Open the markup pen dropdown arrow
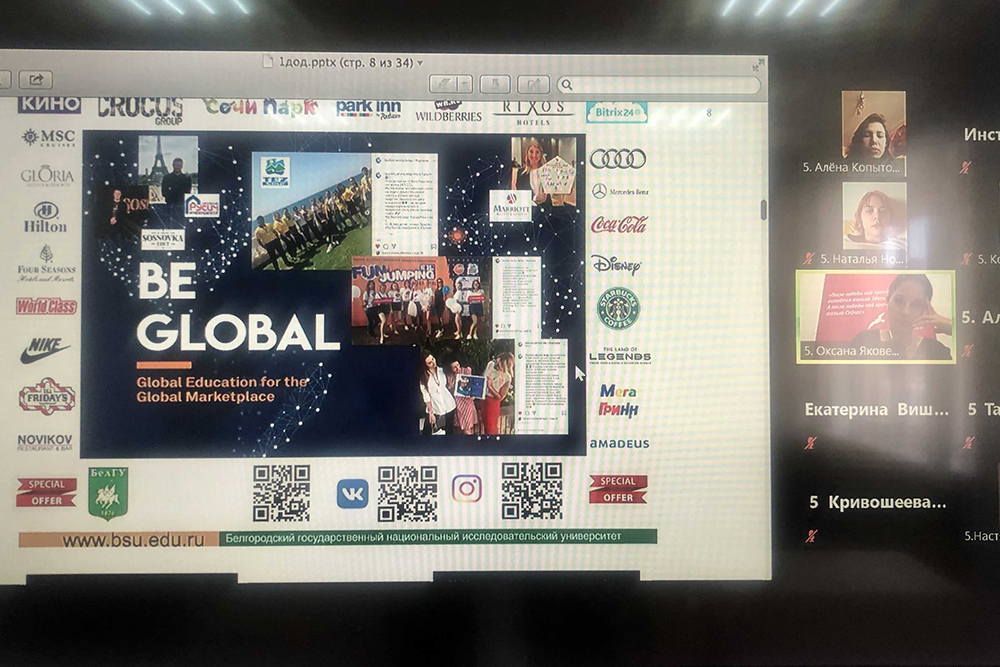The width and height of the screenshot is (1000, 667). coord(465,84)
